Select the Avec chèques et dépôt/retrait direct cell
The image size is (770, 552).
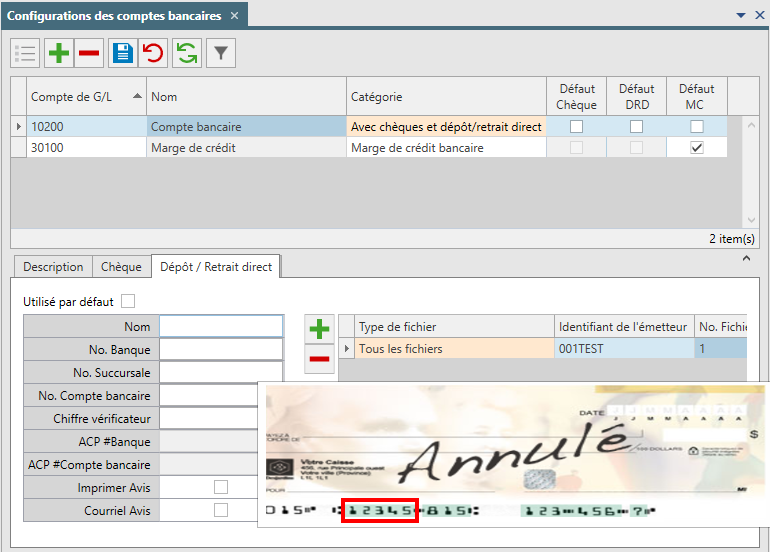(446, 127)
